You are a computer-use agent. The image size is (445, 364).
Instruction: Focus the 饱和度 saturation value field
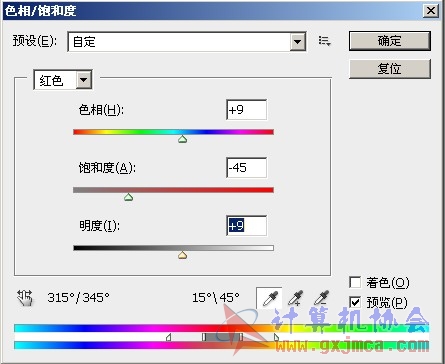point(246,168)
